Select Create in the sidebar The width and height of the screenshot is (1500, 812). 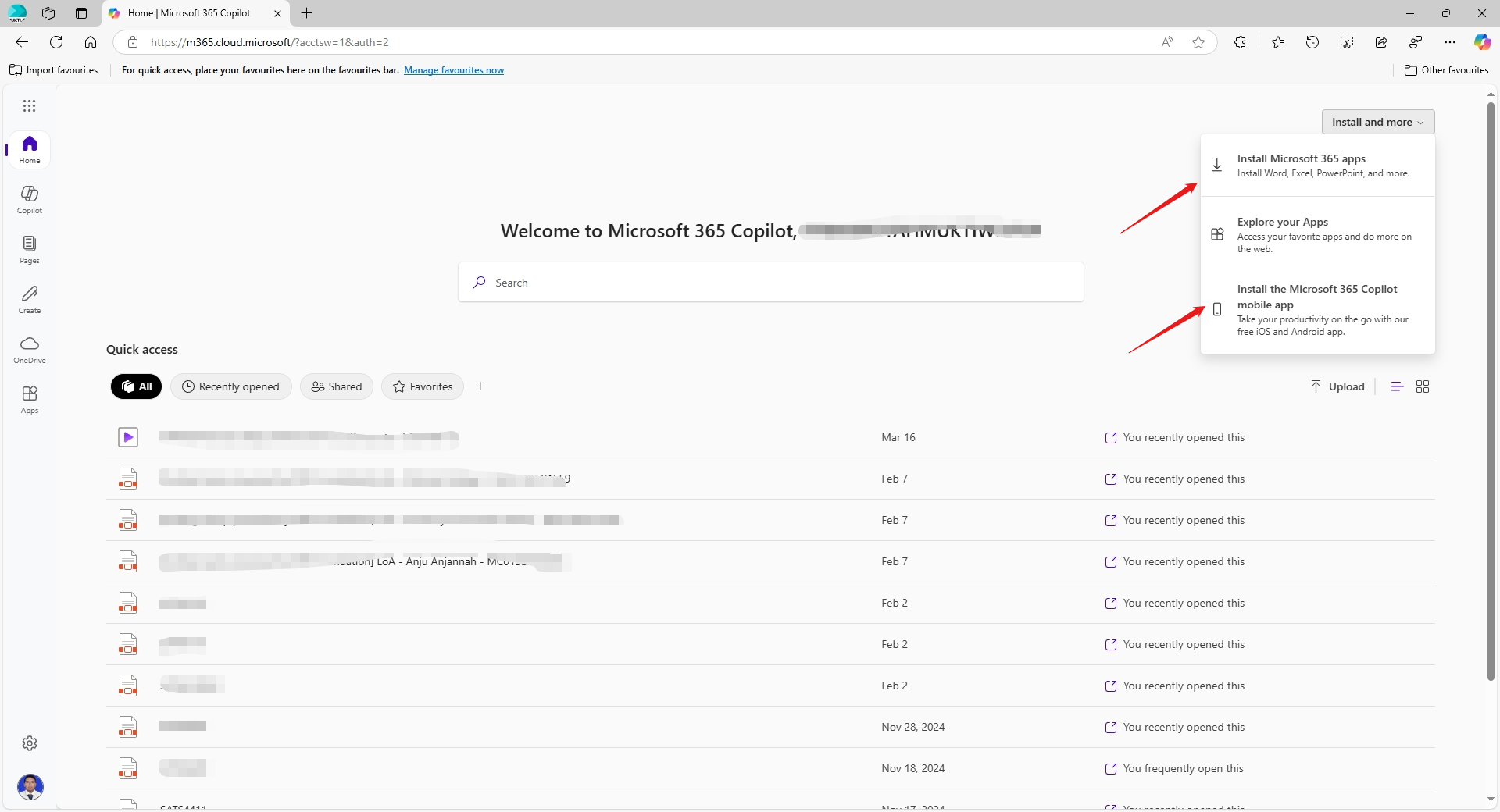(x=29, y=299)
